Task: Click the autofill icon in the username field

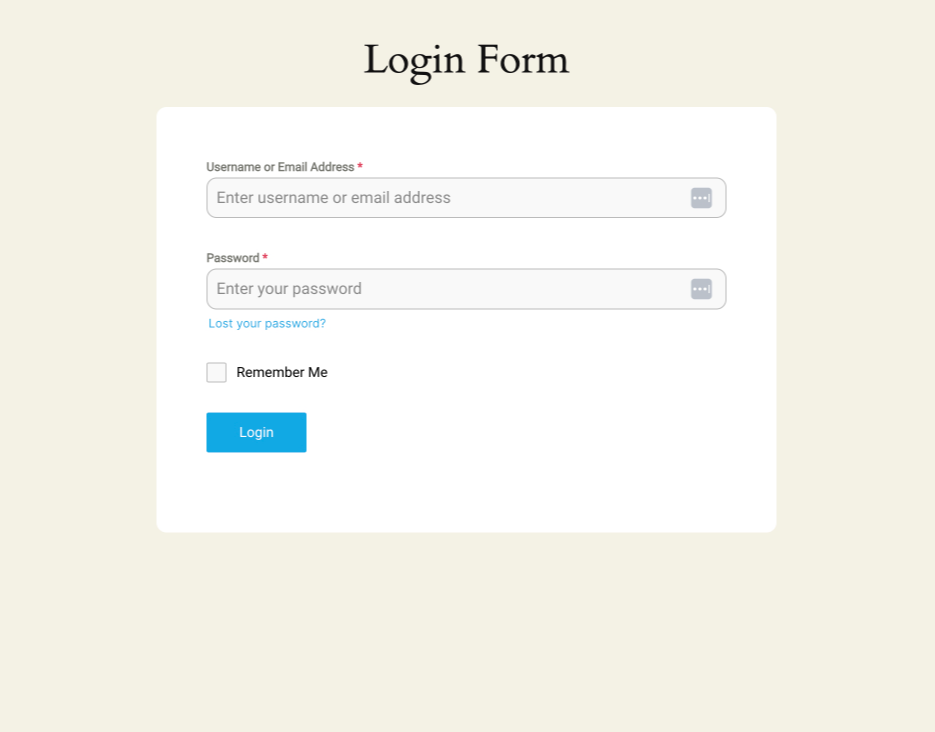Action: point(701,198)
